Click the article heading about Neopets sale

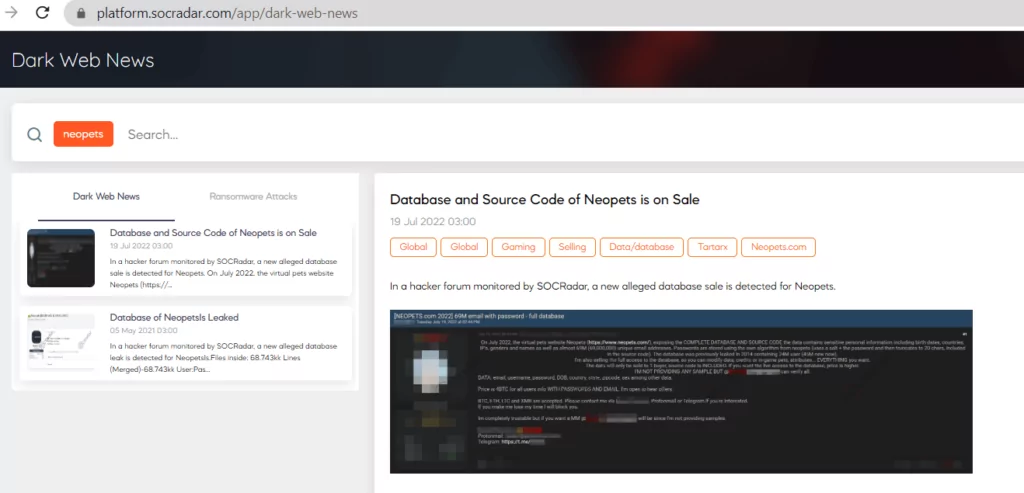point(545,200)
